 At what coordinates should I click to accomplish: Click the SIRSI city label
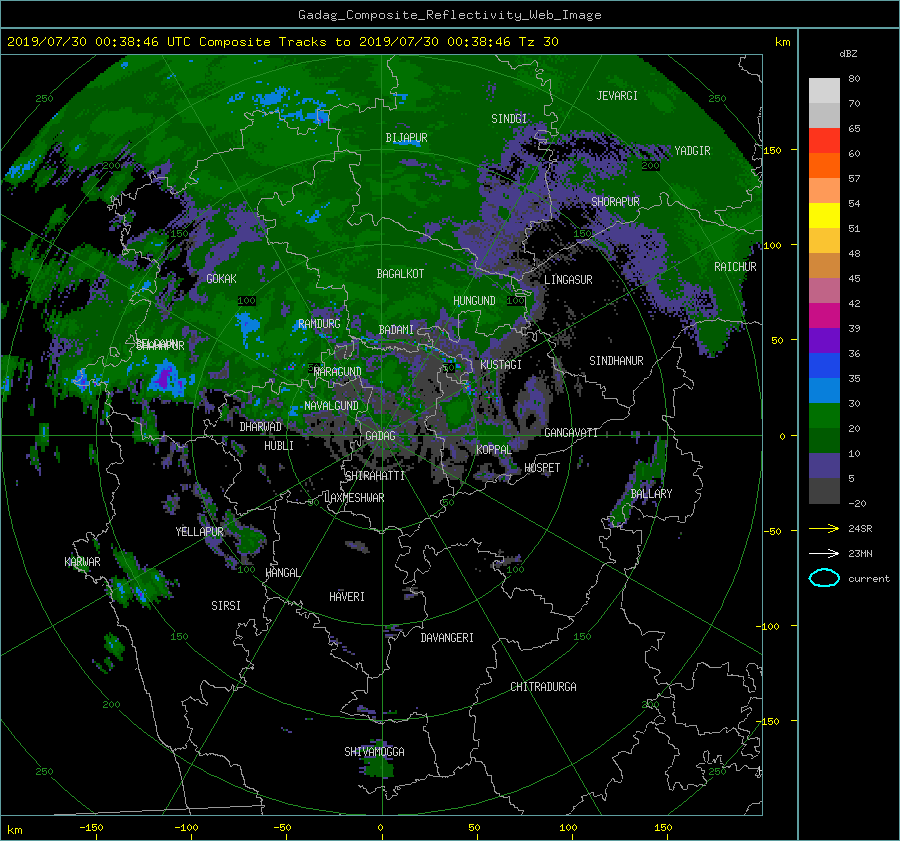tap(226, 606)
